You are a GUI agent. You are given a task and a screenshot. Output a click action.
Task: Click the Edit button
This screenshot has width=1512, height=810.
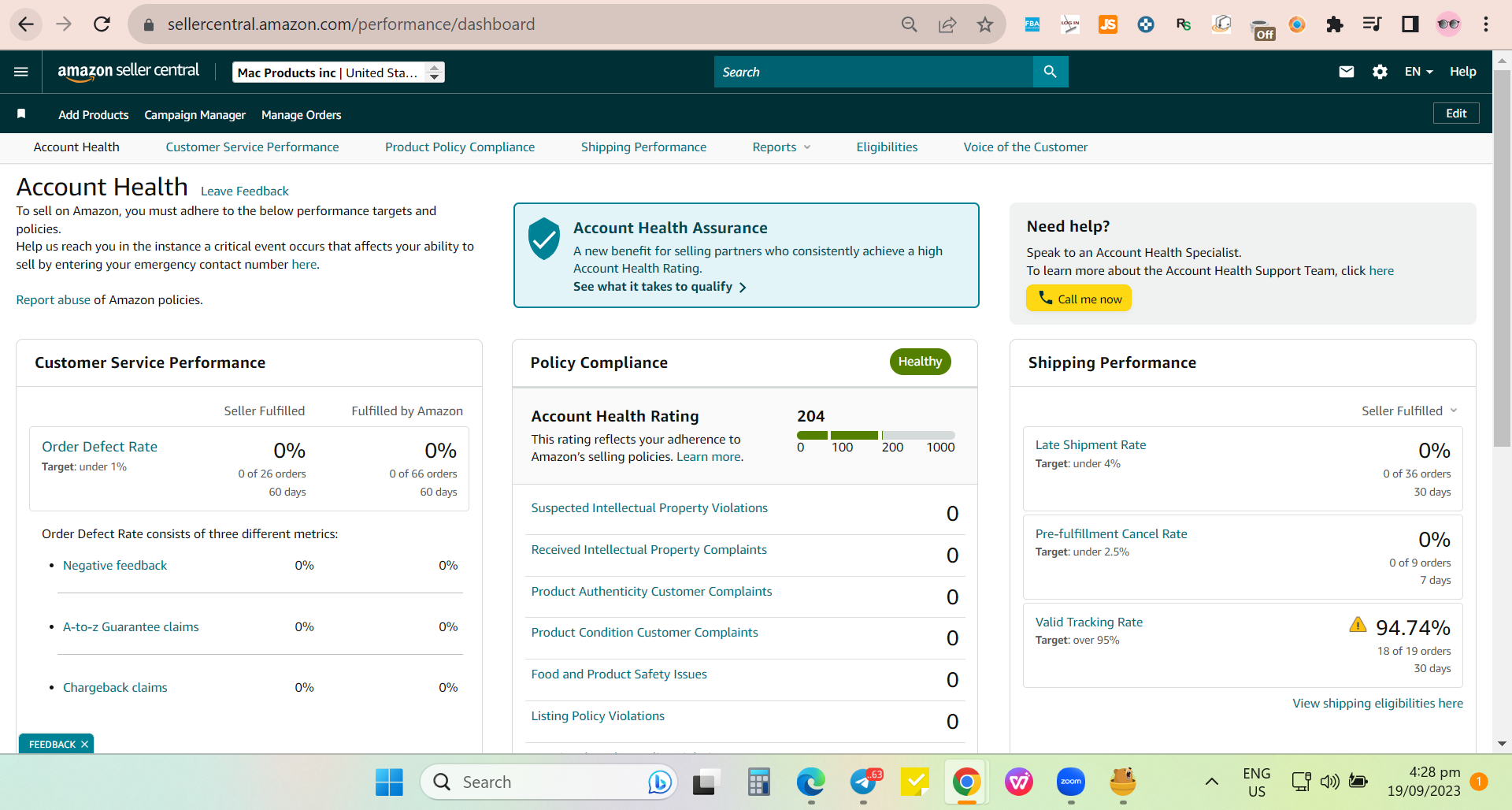(1456, 113)
